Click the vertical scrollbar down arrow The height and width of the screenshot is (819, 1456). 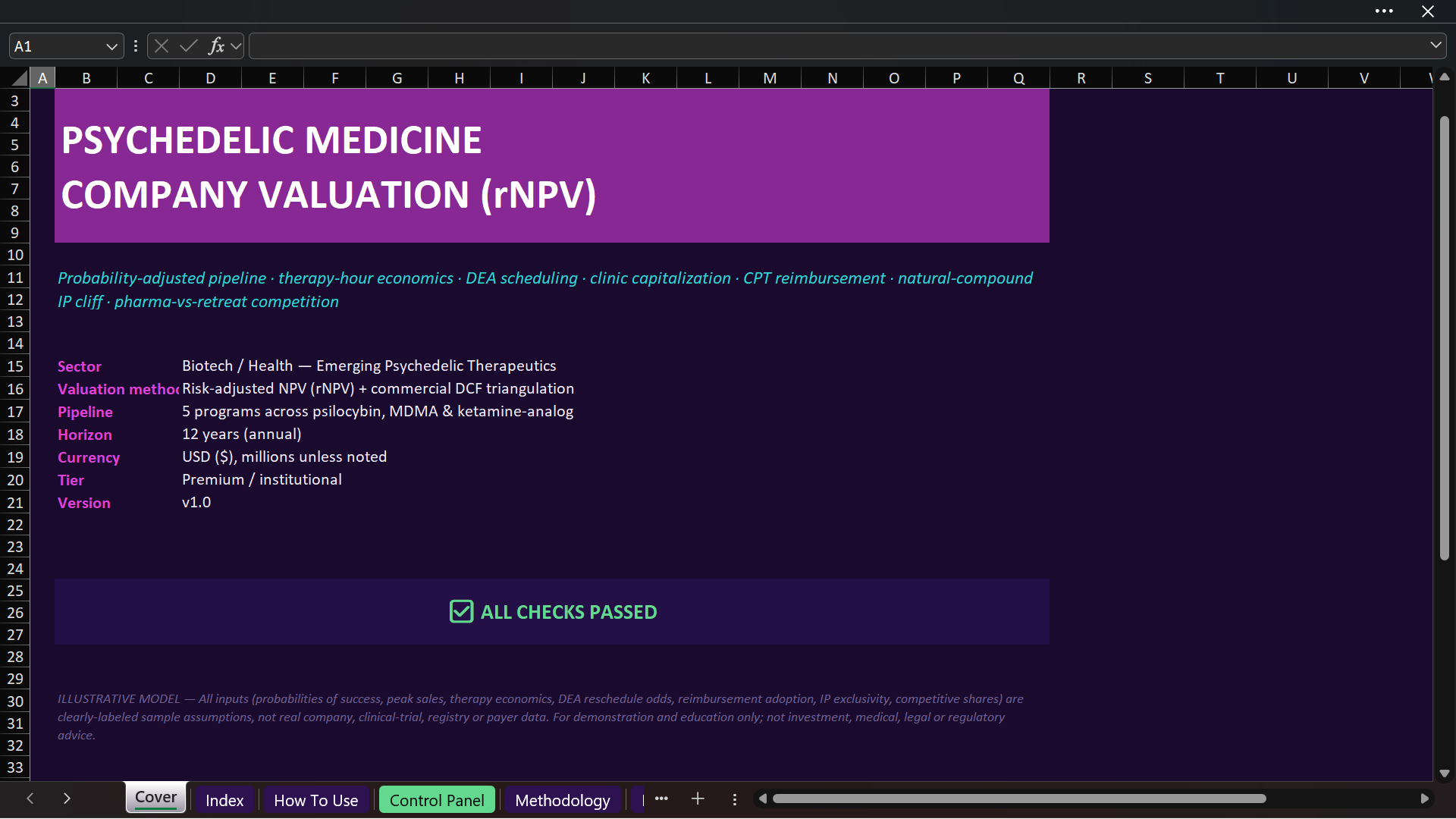(1444, 773)
